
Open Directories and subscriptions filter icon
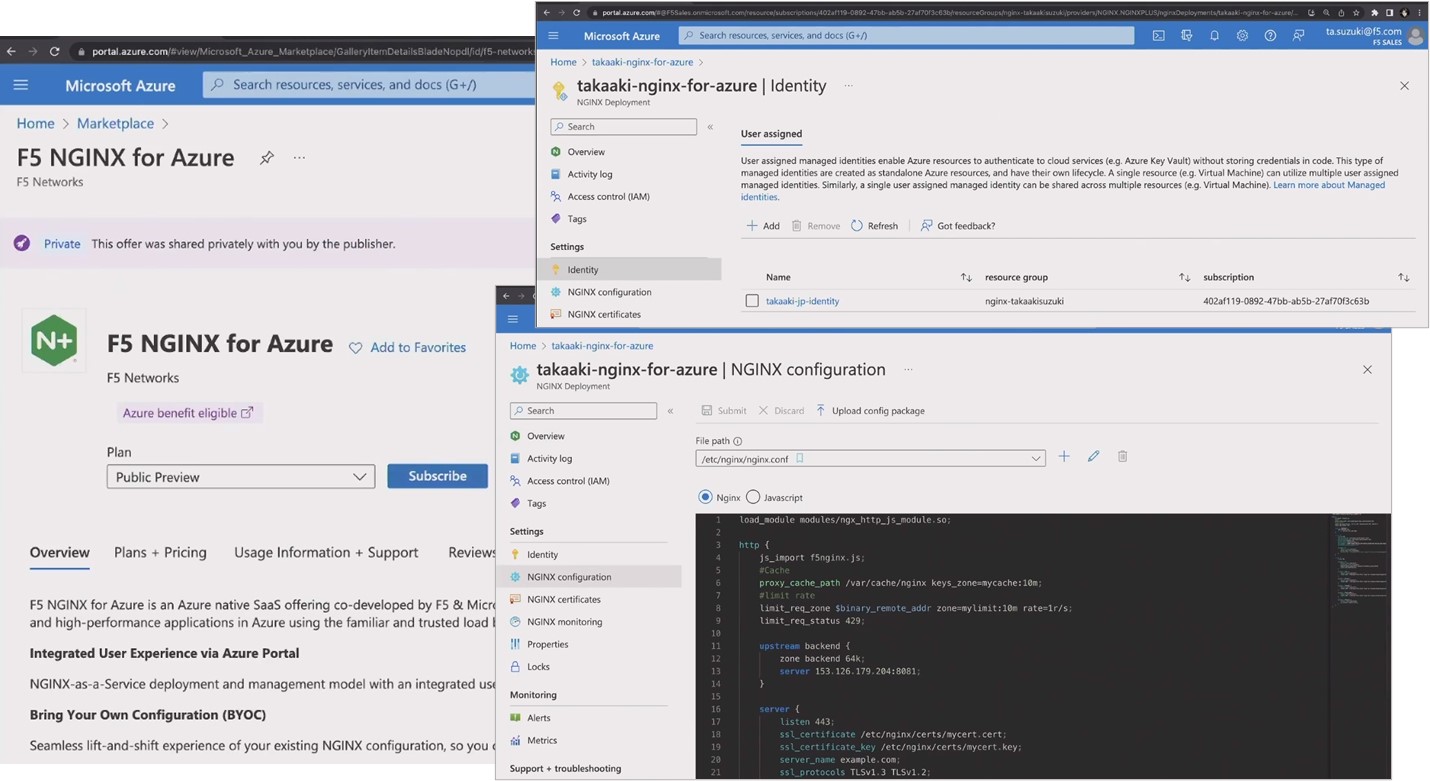(x=1186, y=36)
